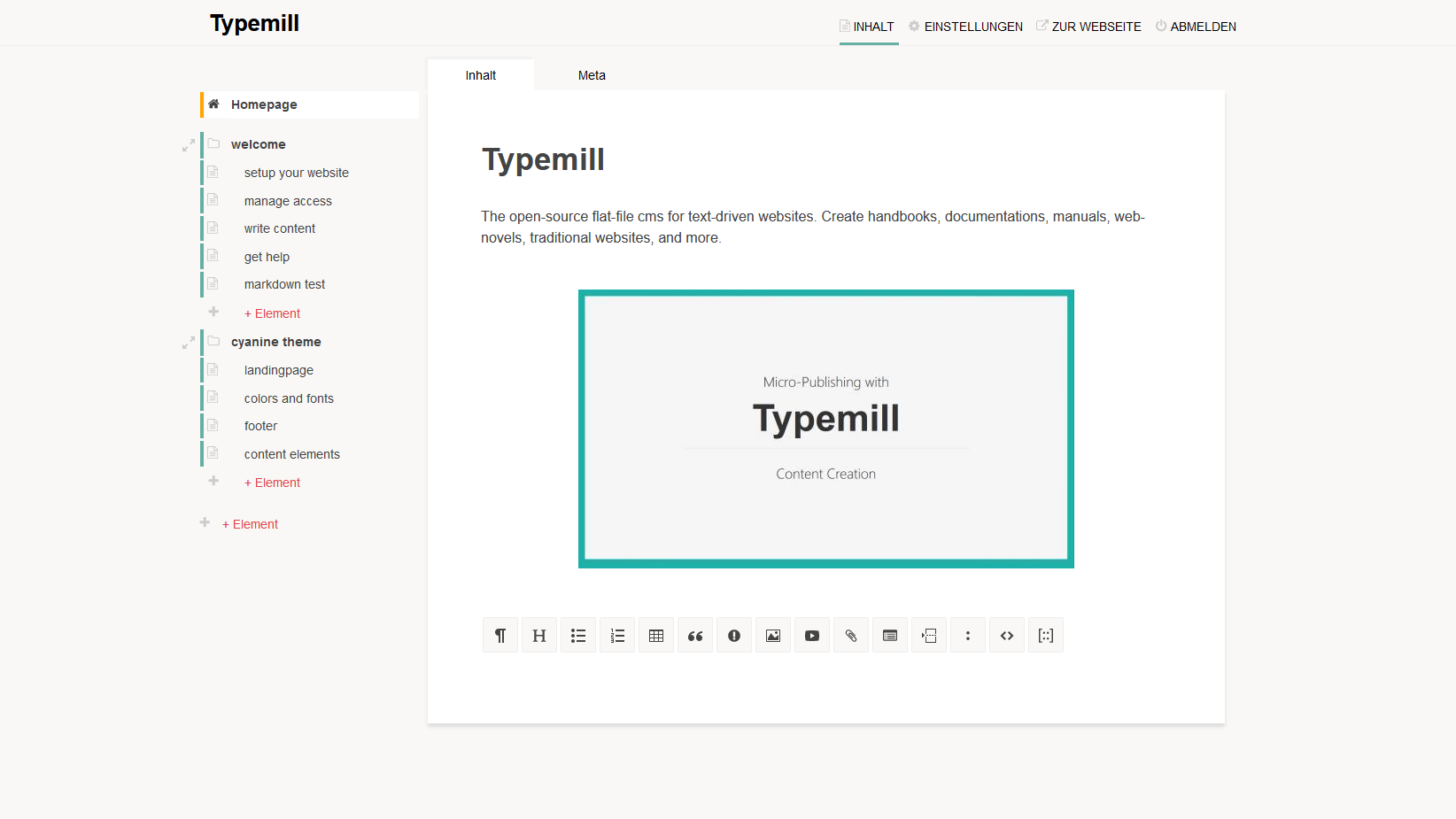Switch to the Meta tab
Screen dimensions: 1456x819
(x=592, y=75)
